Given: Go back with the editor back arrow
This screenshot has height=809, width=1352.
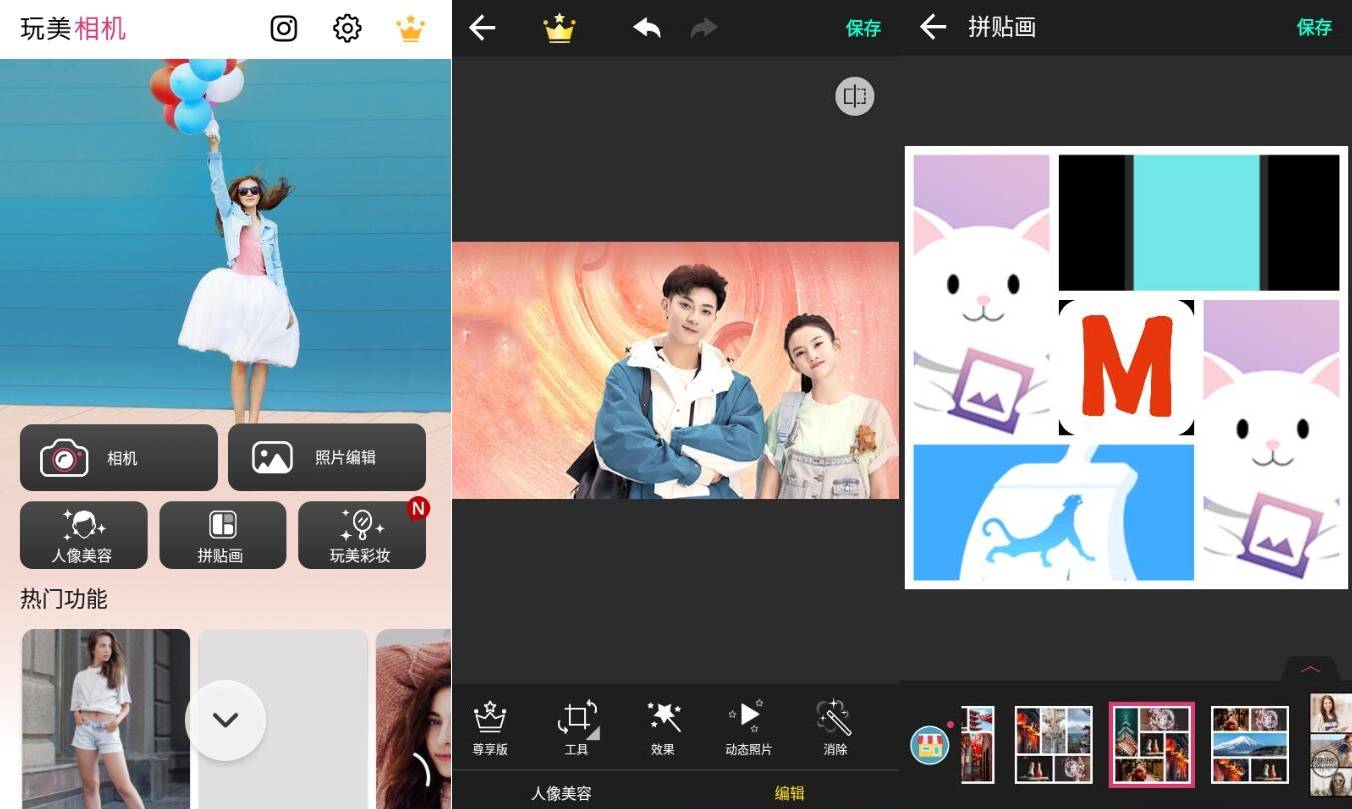Looking at the screenshot, I should click(482, 28).
